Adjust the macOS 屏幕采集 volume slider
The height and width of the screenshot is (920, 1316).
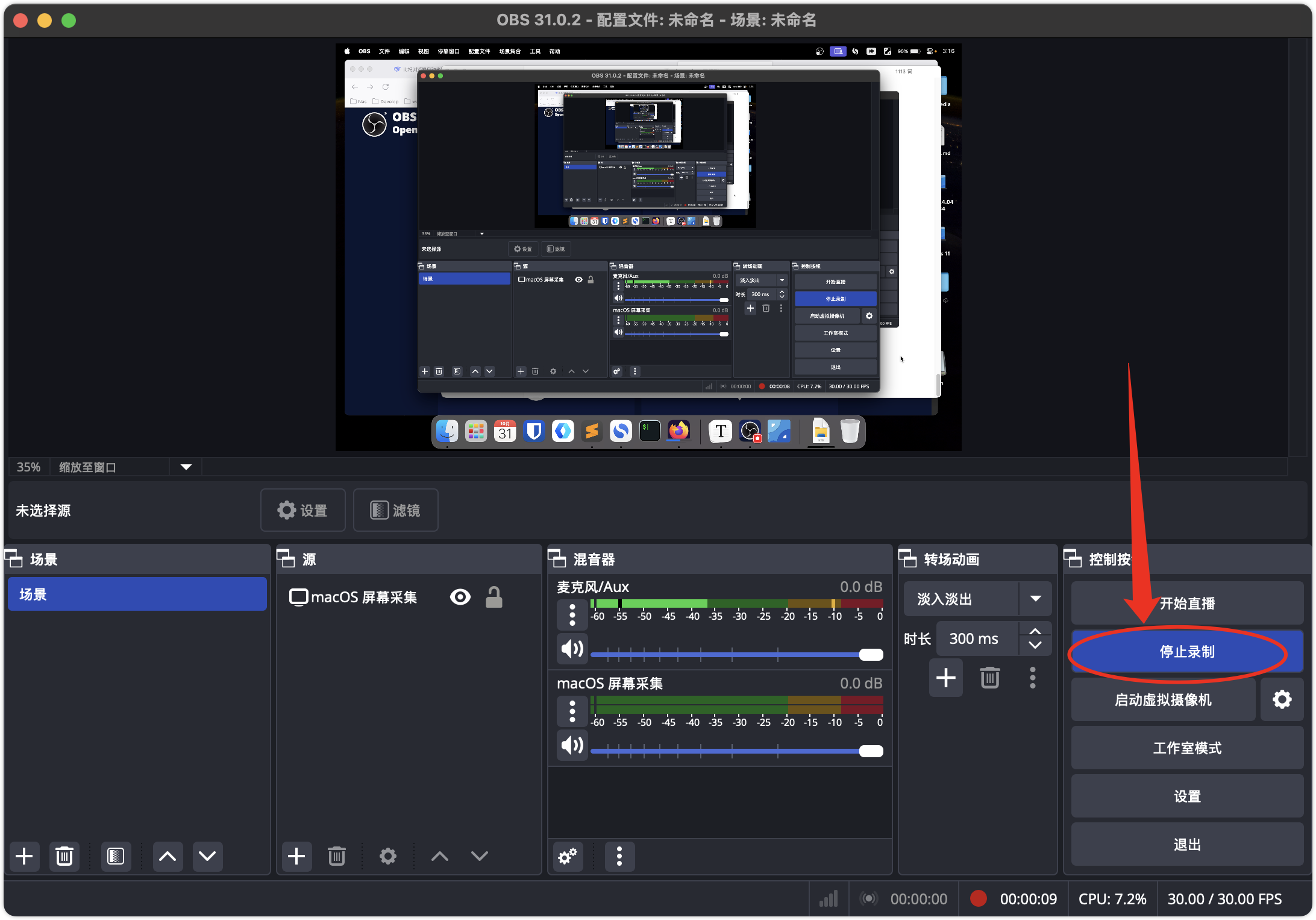pyautogui.click(x=737, y=751)
